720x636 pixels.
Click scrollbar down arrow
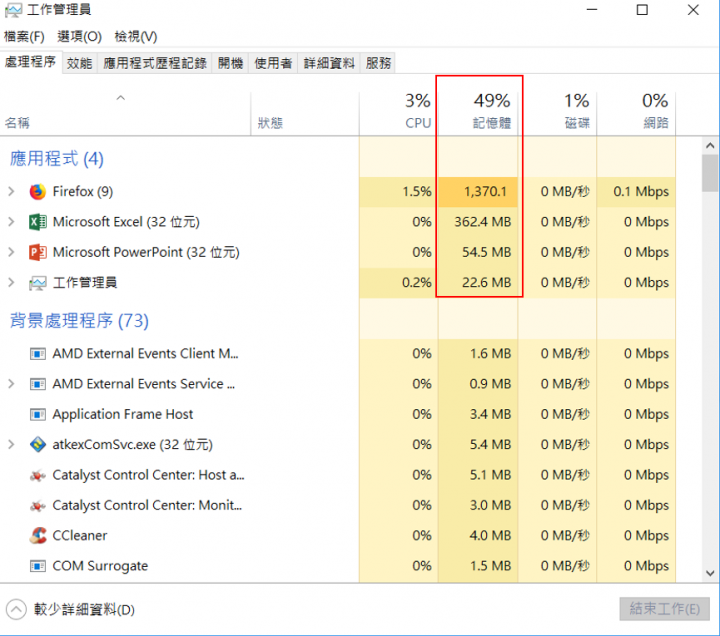pos(710,573)
